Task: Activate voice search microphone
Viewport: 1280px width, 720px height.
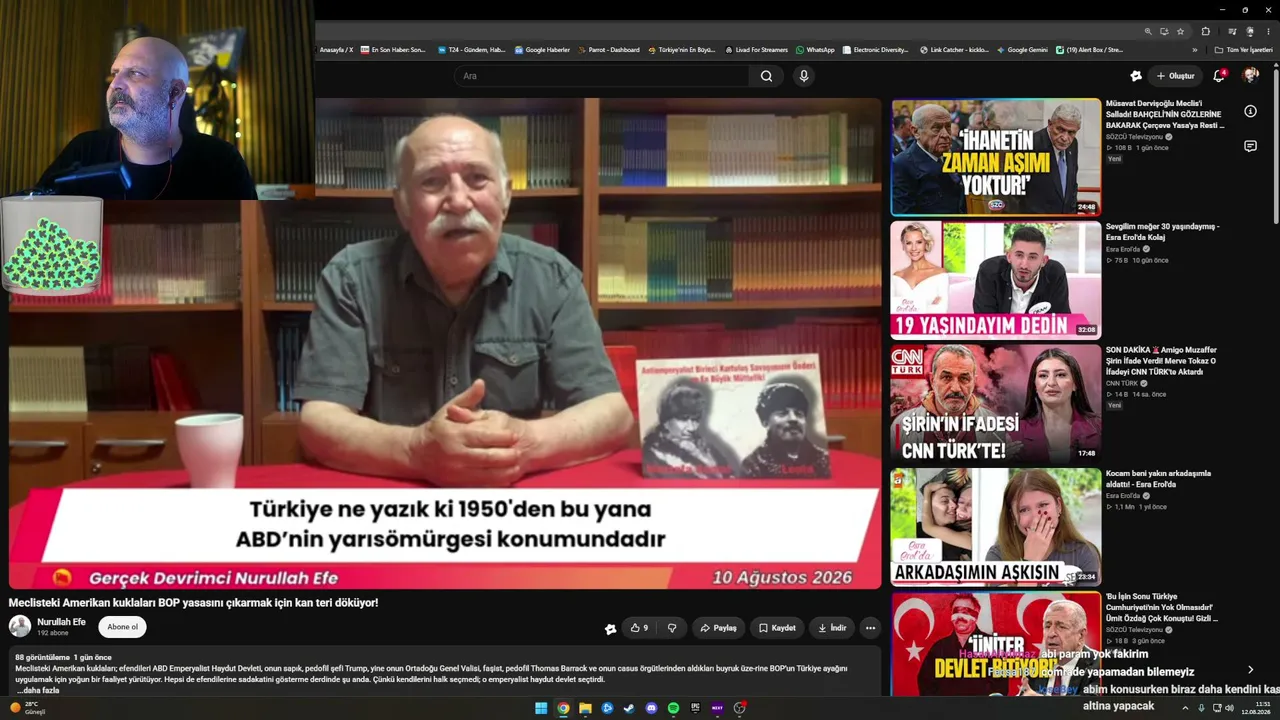Action: [x=803, y=76]
